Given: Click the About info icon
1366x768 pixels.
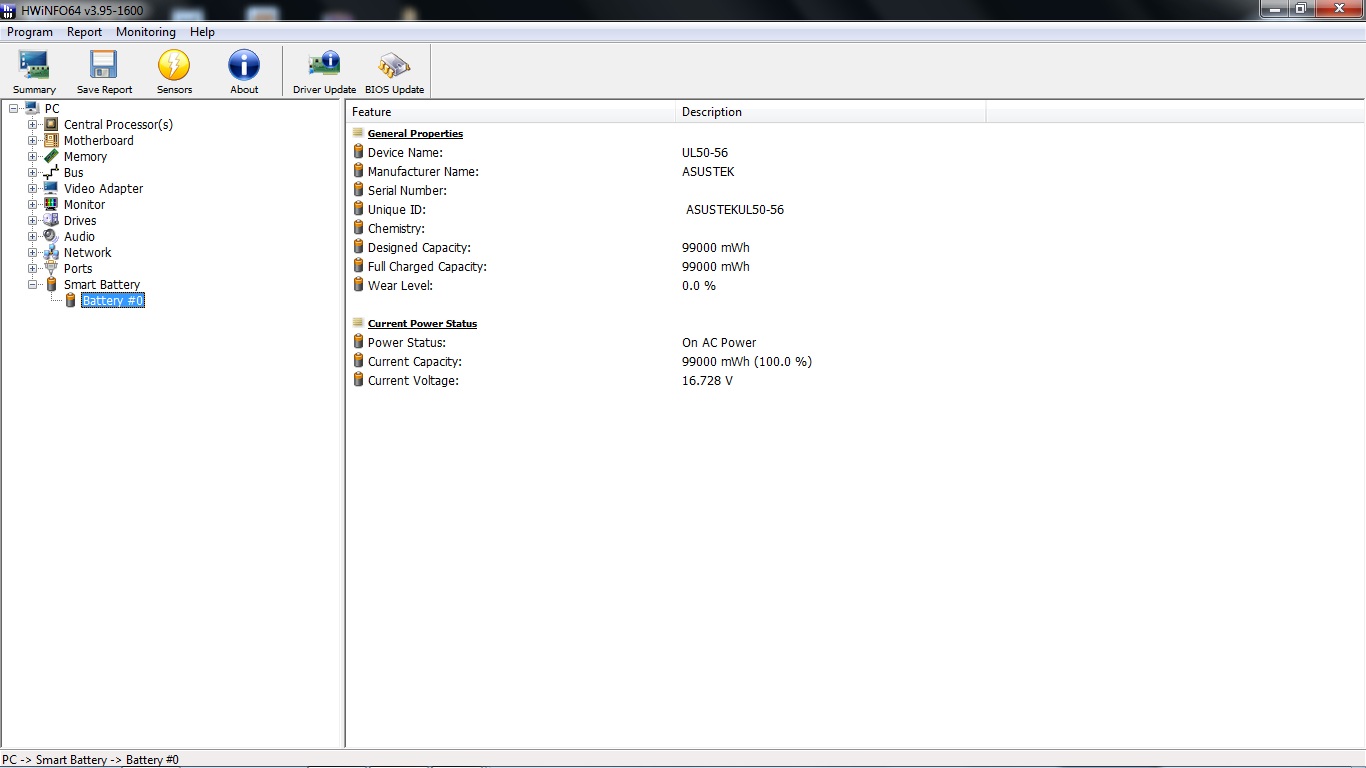Looking at the screenshot, I should (244, 65).
